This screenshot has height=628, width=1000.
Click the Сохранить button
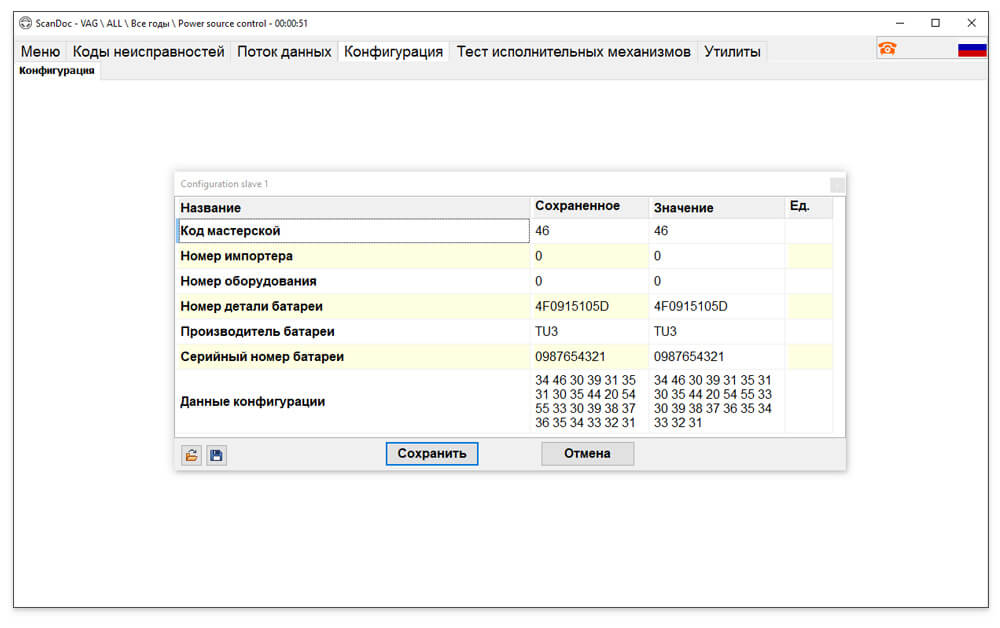(x=432, y=453)
